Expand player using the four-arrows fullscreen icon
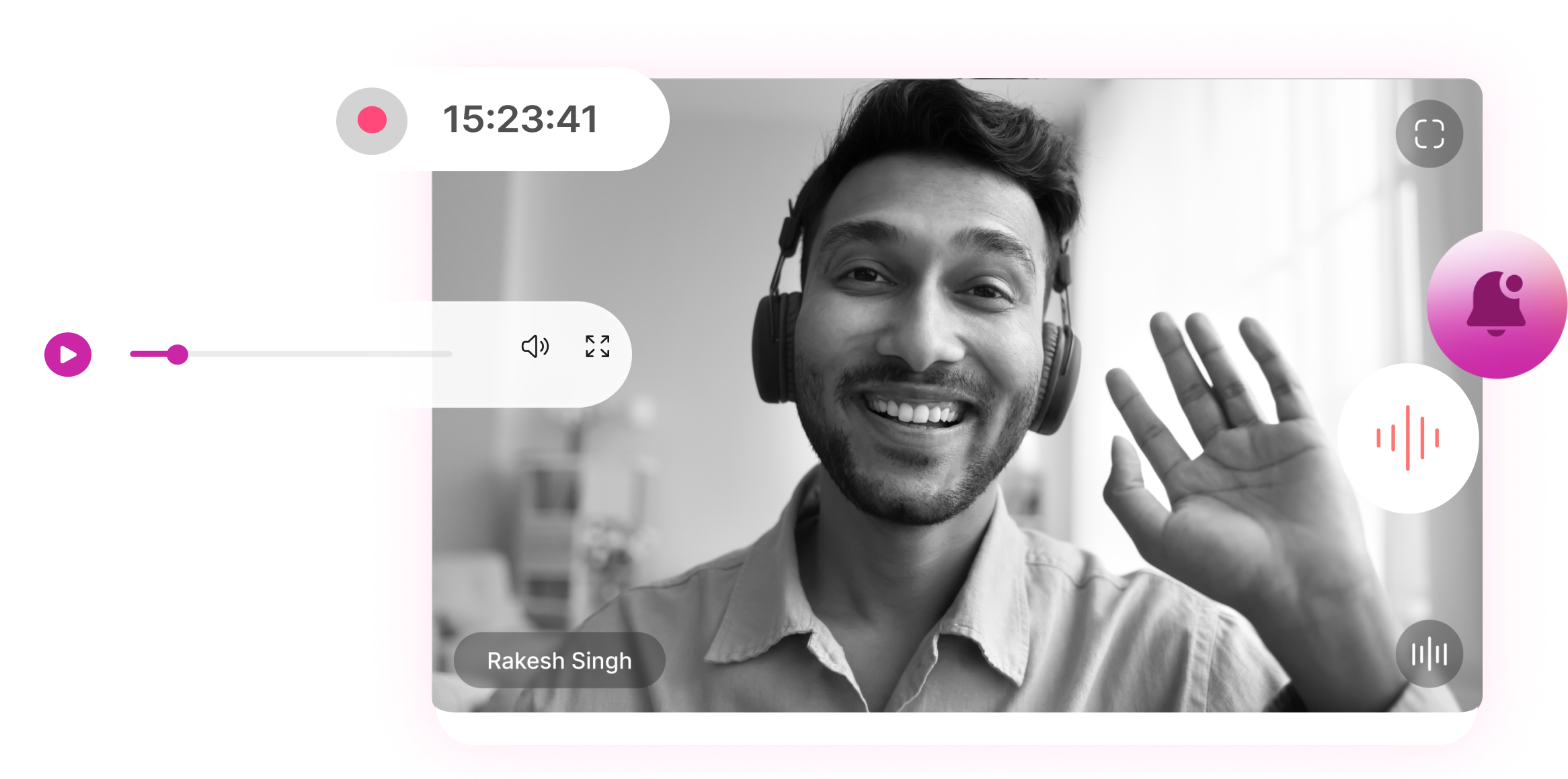1568x779 pixels. (x=597, y=346)
